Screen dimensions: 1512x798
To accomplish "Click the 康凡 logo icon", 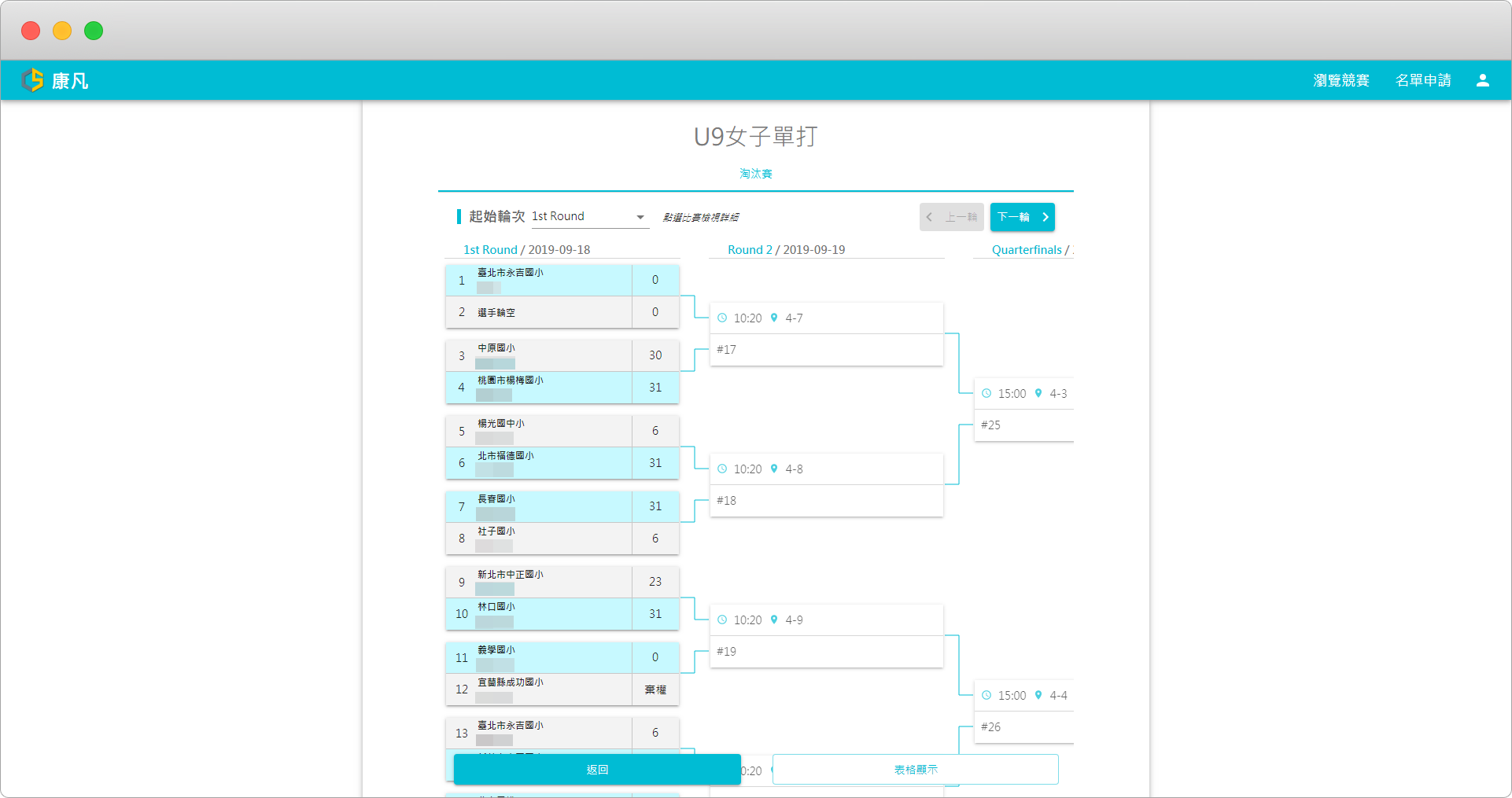I will (33, 79).
